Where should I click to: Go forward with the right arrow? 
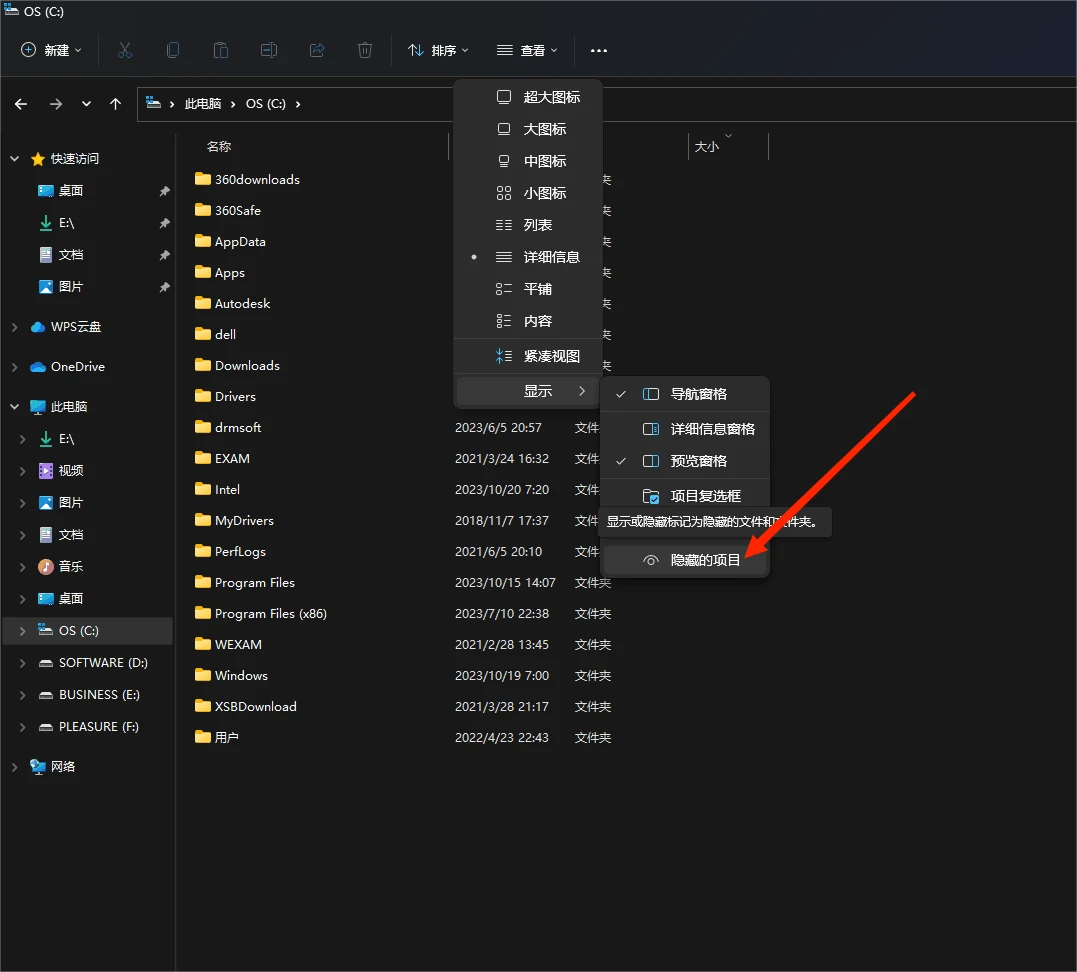click(56, 104)
